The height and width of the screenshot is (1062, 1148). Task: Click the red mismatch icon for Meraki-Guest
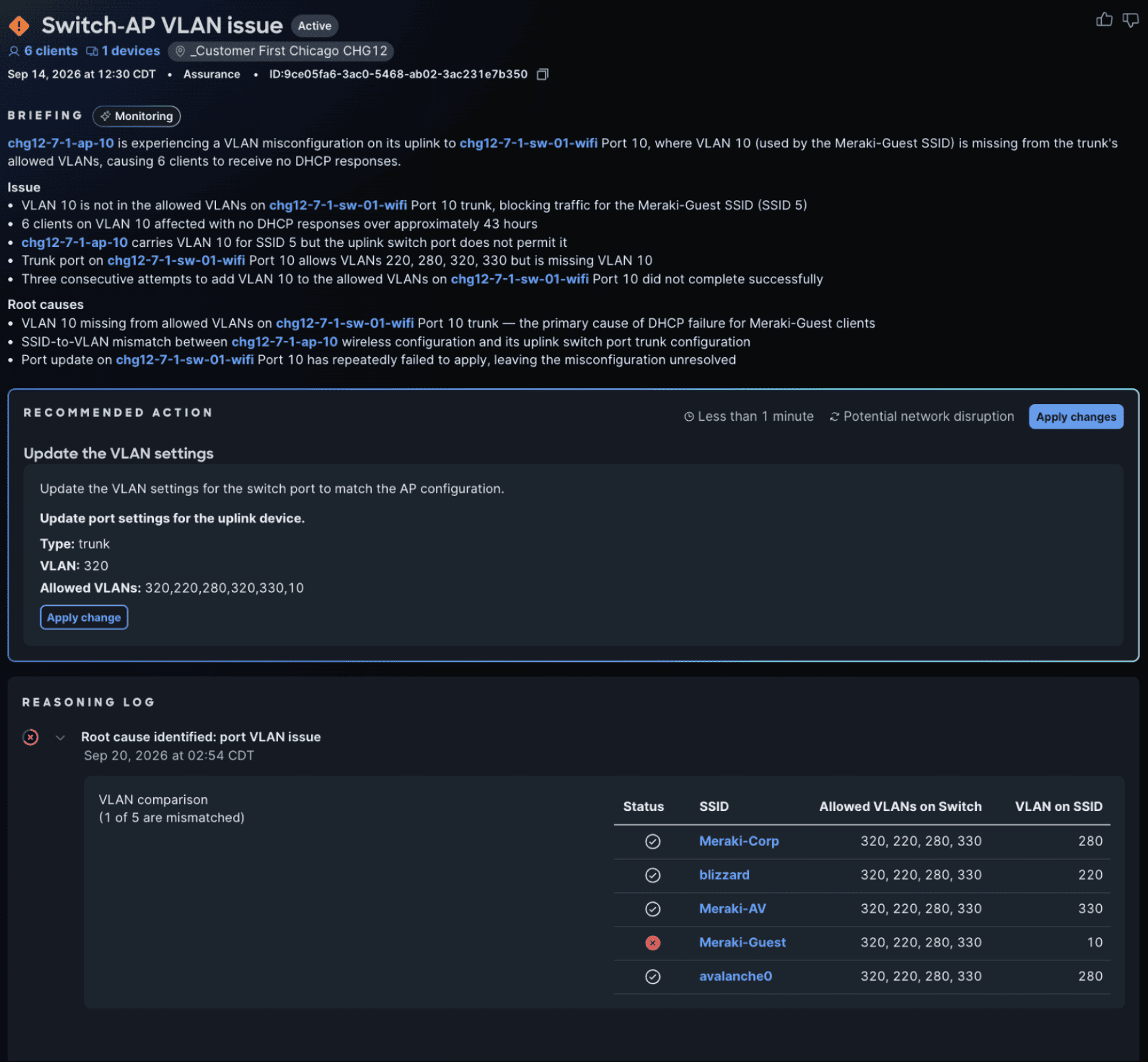click(x=653, y=943)
